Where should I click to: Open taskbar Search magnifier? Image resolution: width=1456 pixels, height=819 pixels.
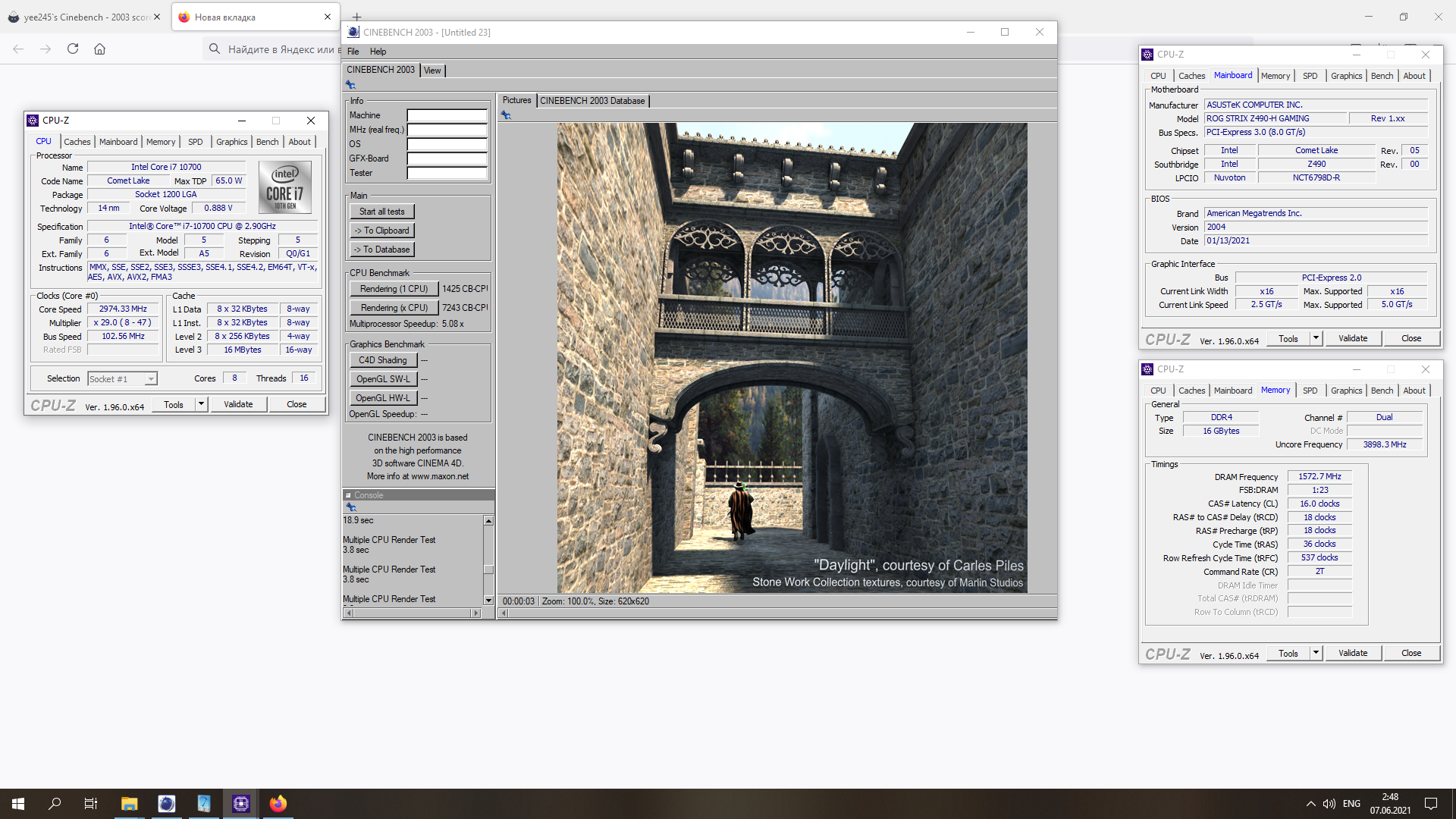(x=55, y=804)
